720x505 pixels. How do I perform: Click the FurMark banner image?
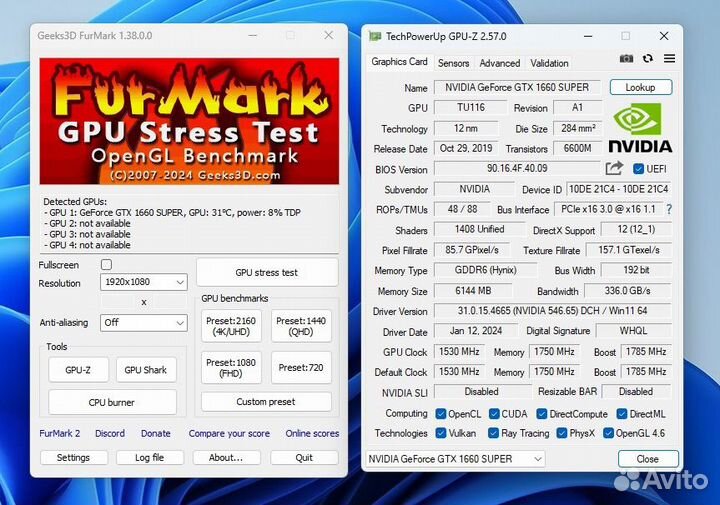[190, 121]
